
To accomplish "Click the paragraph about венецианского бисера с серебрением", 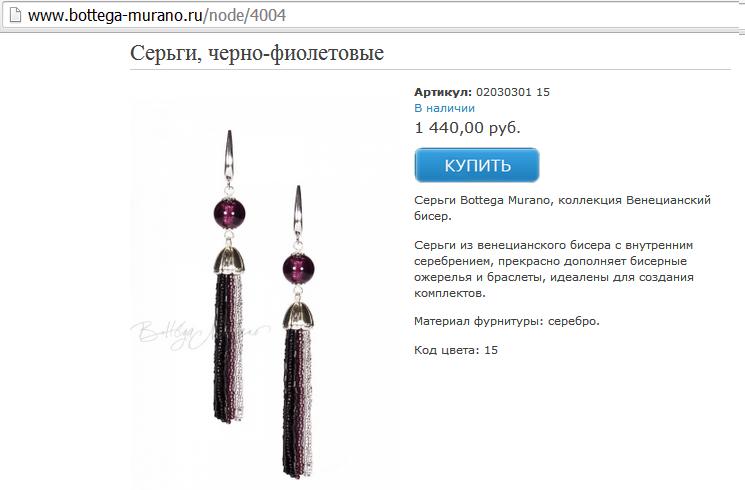I will click(554, 269).
